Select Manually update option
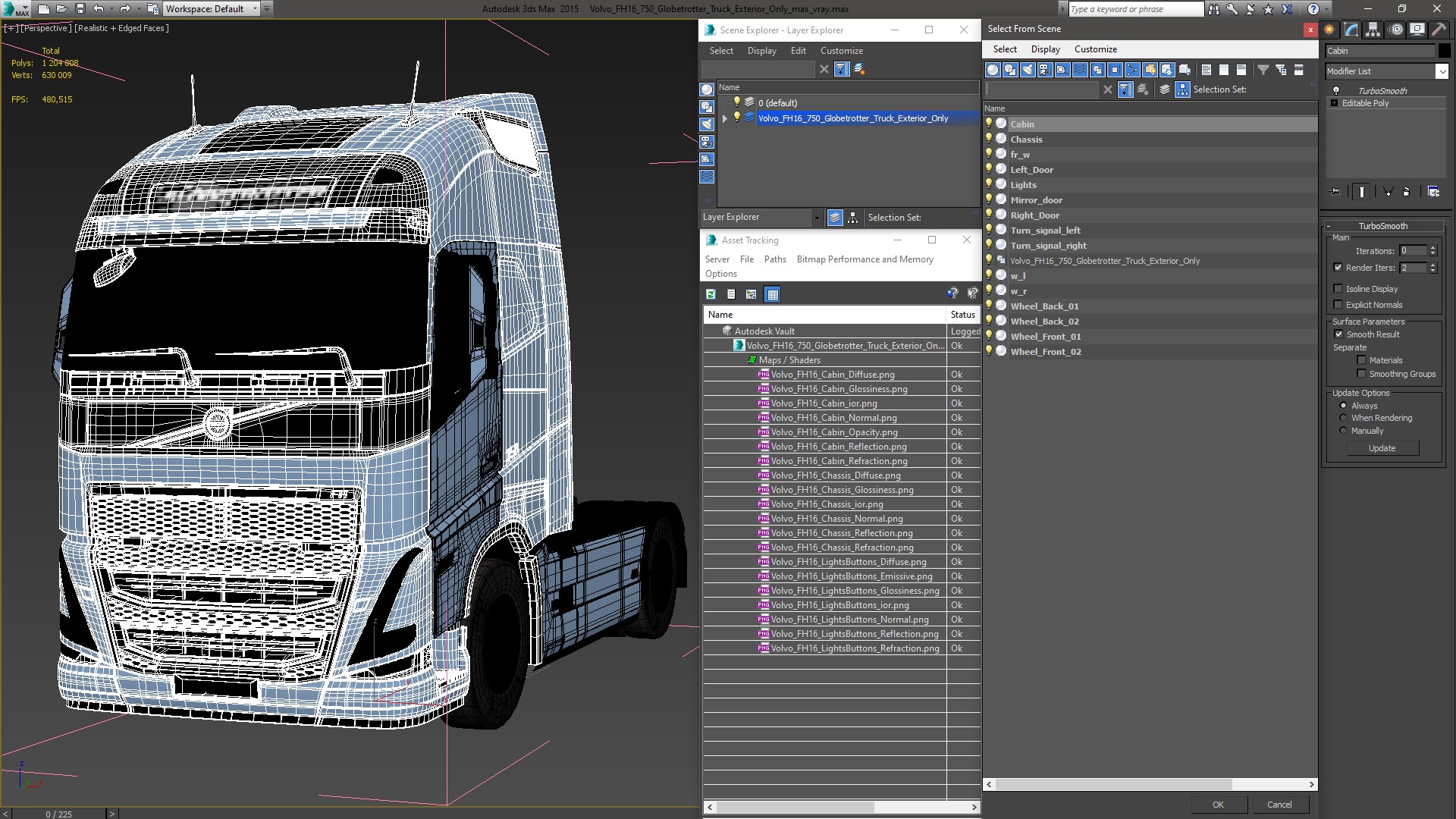Image resolution: width=1456 pixels, height=819 pixels. (1343, 431)
